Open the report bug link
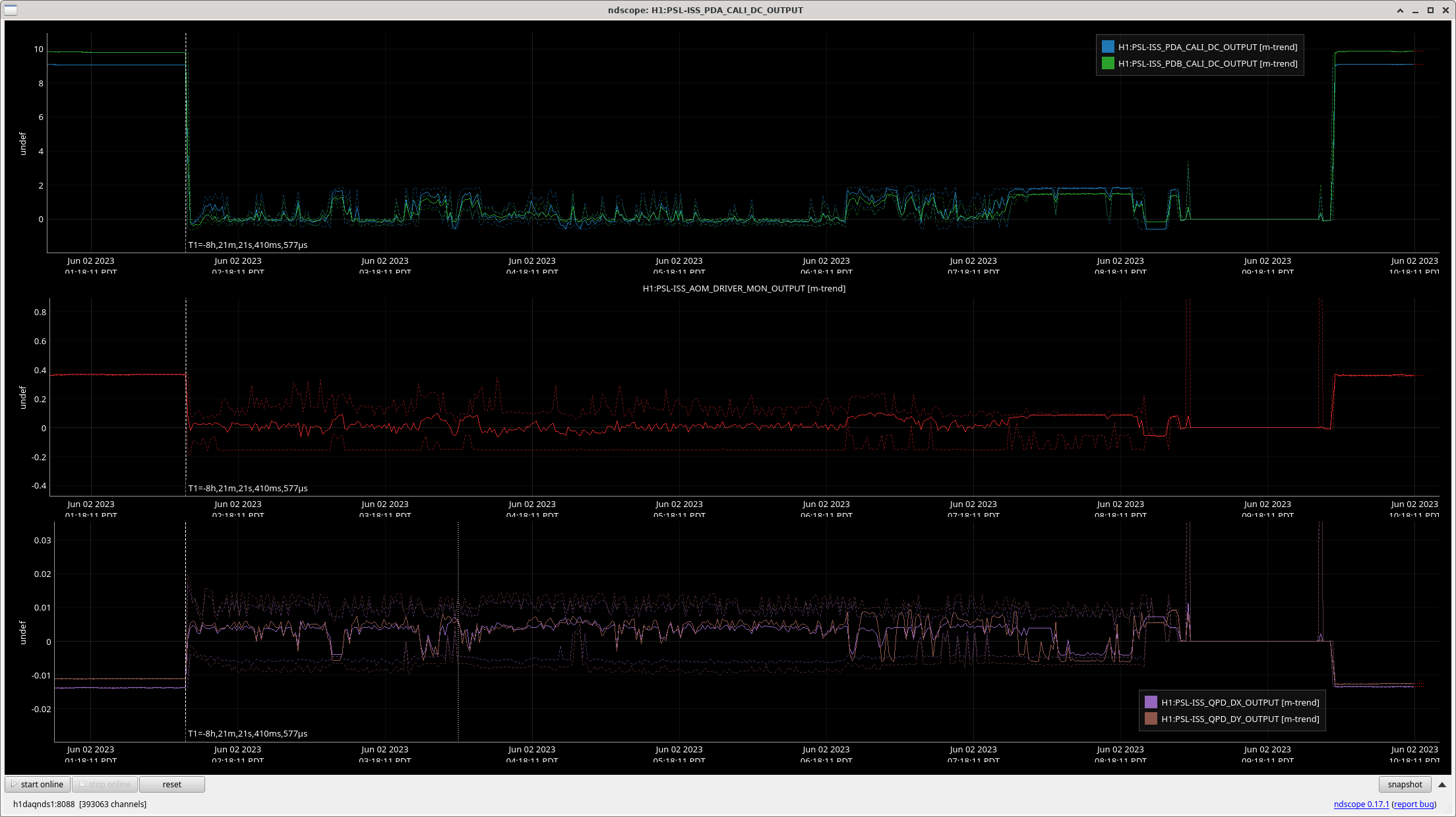 [x=1414, y=804]
